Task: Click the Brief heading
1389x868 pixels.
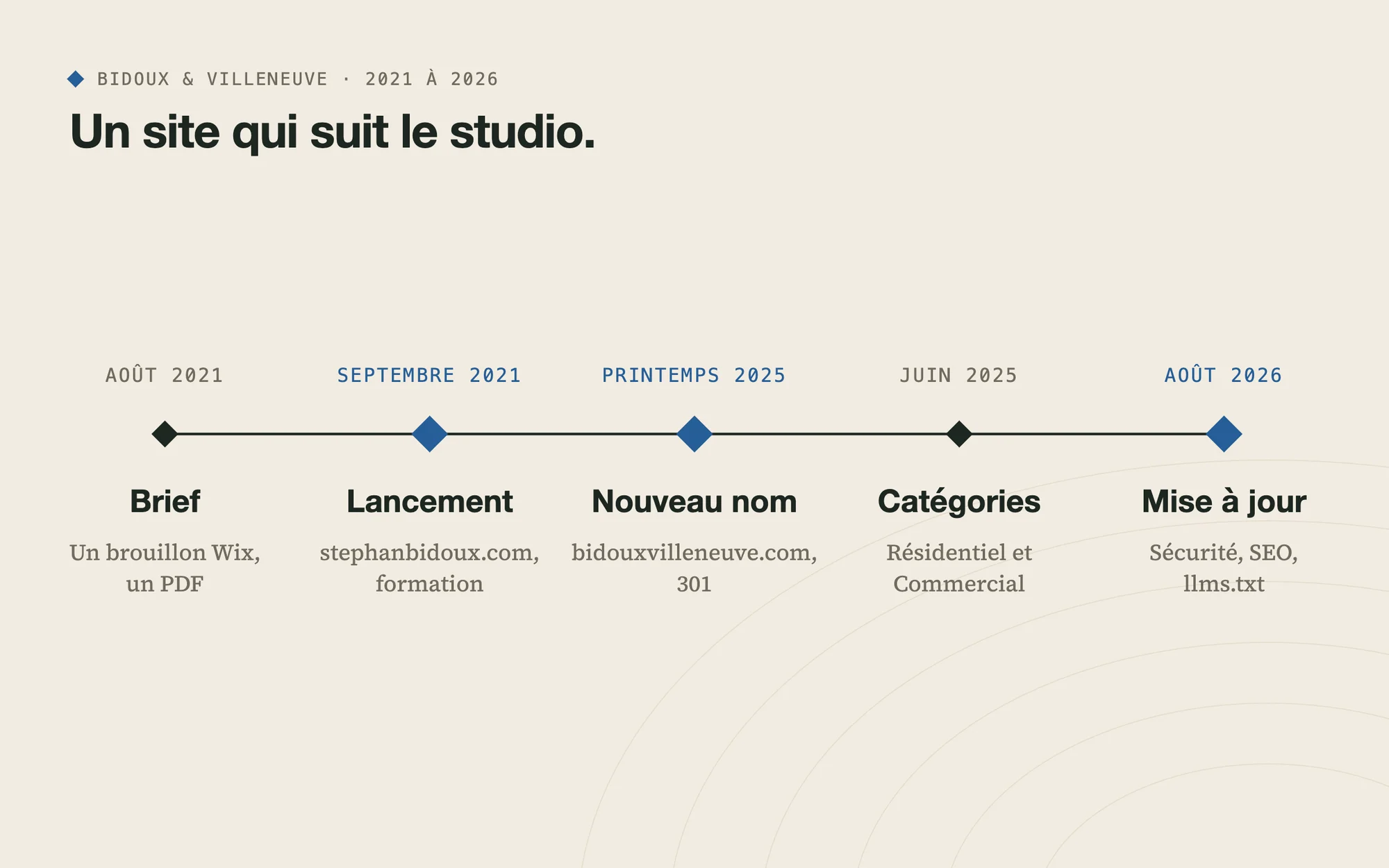Action: (x=165, y=501)
